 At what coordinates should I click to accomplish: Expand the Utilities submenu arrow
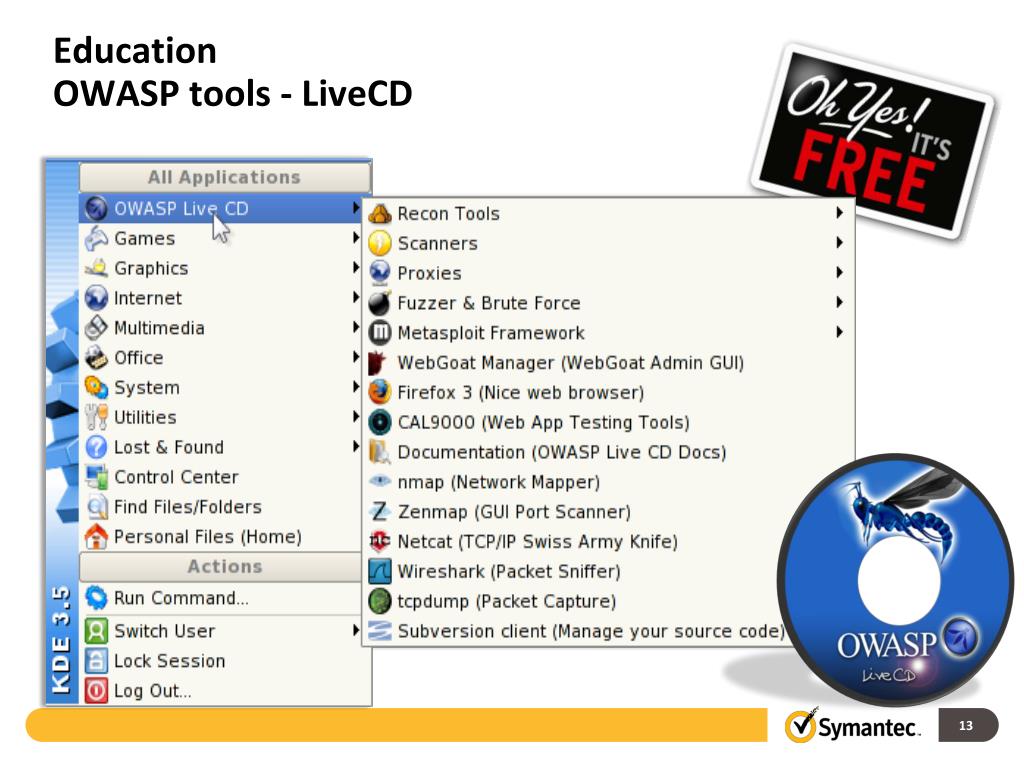coord(356,417)
